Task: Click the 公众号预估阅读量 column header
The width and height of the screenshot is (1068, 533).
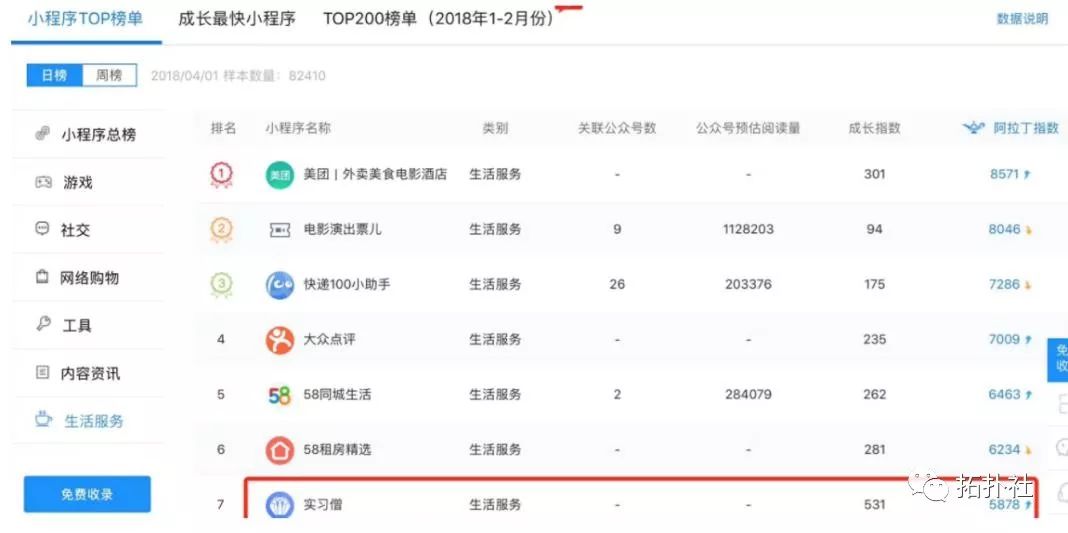Action: (748, 128)
